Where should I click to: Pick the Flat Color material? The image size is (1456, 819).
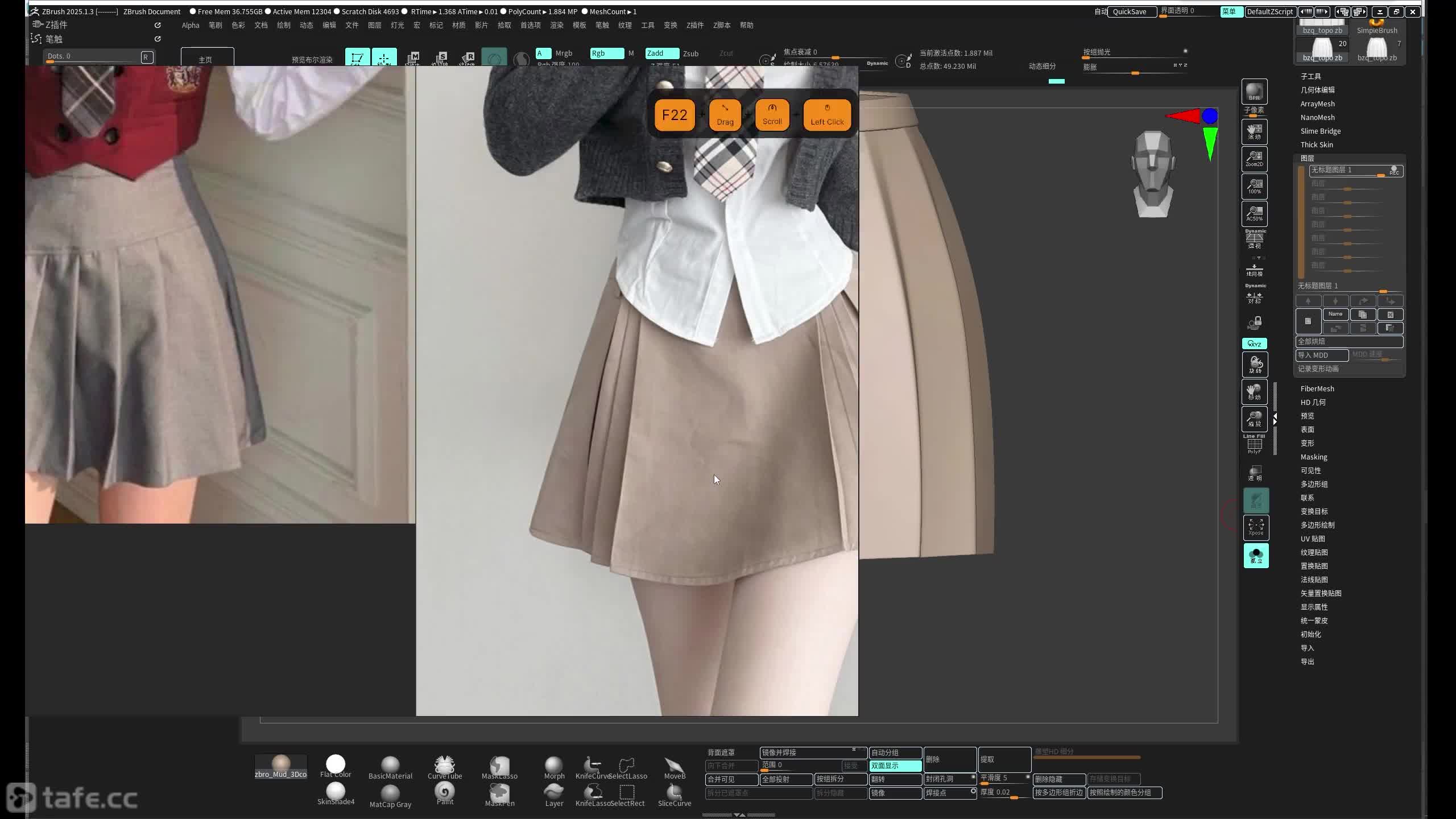pyautogui.click(x=336, y=766)
